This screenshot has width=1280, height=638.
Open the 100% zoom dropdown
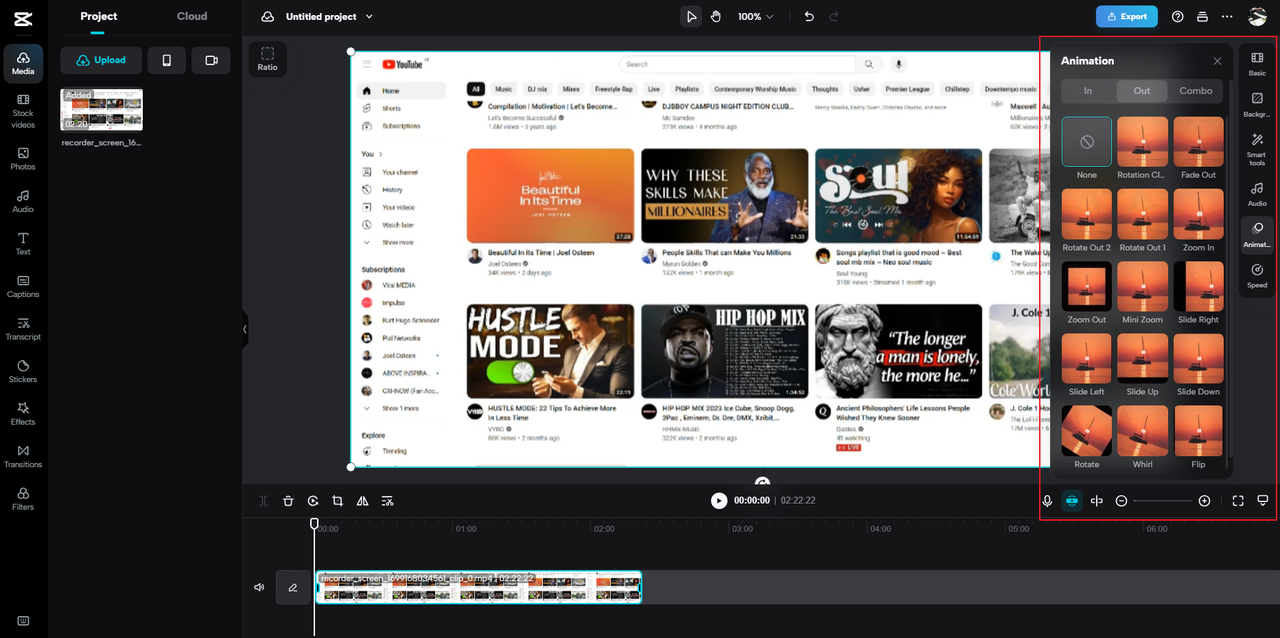(756, 16)
